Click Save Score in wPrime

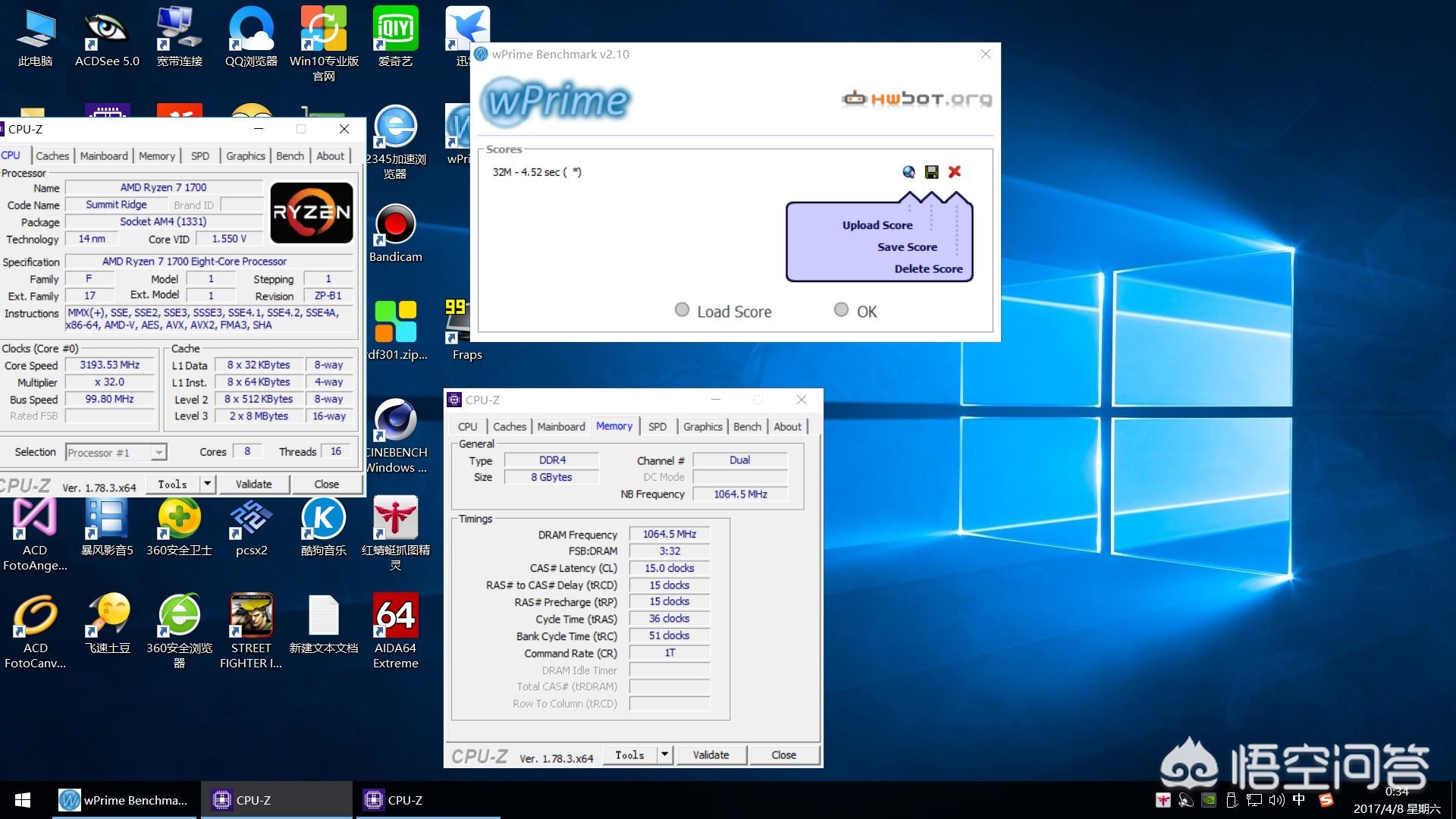(907, 247)
